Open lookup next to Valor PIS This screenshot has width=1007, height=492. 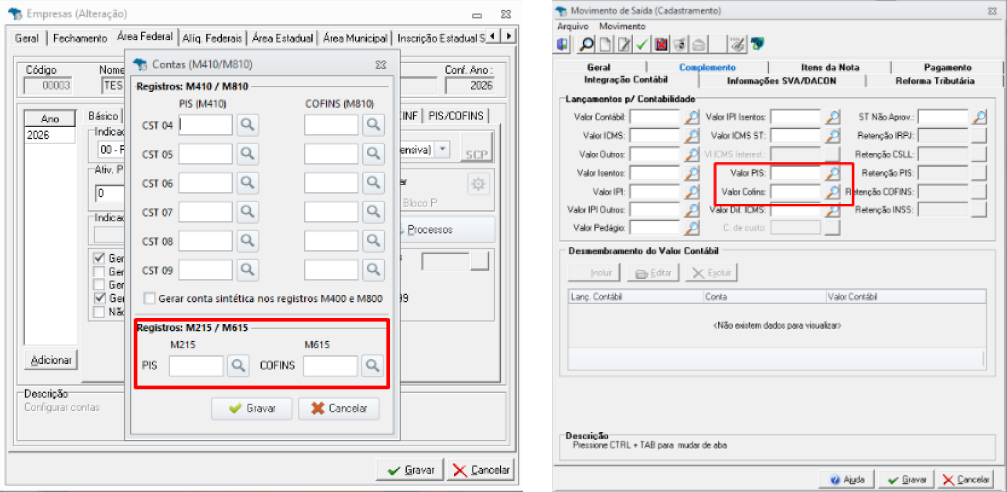832,173
